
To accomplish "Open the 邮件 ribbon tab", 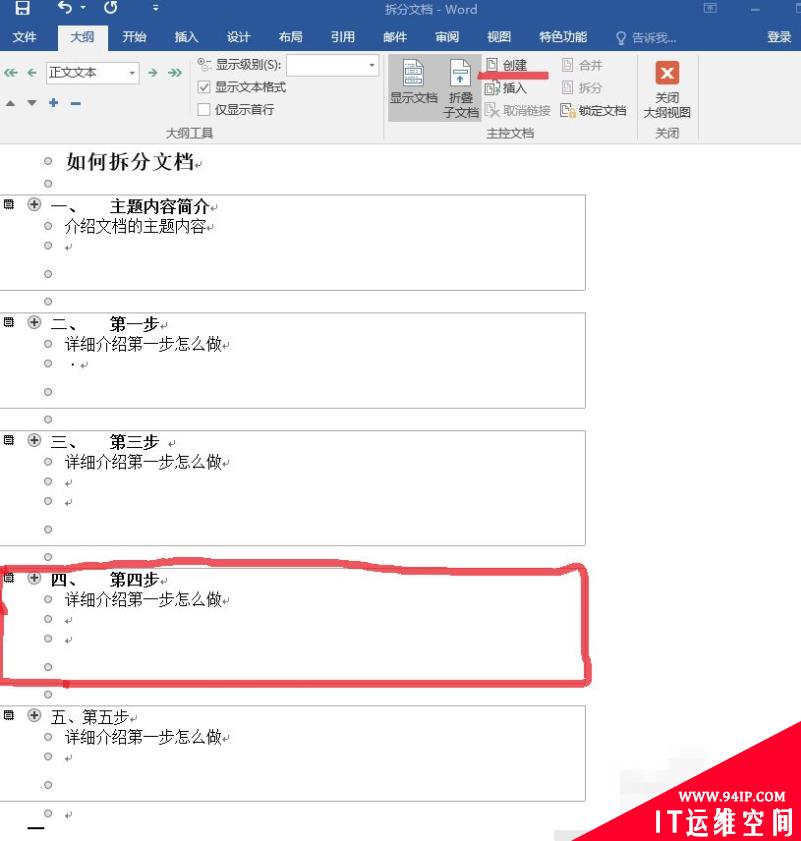I will click(395, 37).
